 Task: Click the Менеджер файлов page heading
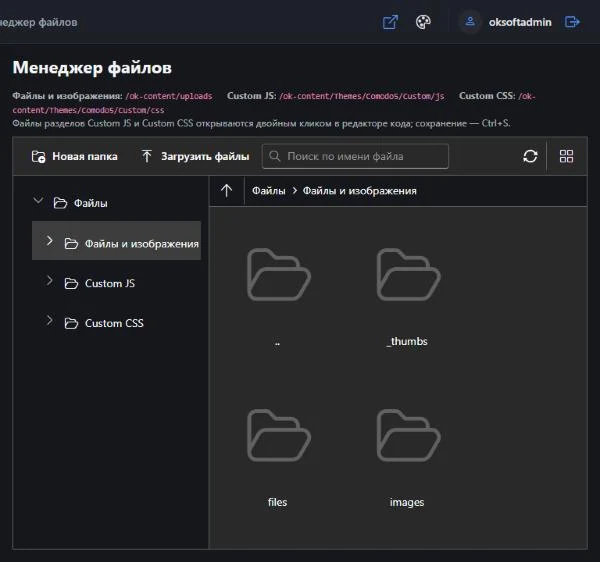pyautogui.click(x=92, y=68)
